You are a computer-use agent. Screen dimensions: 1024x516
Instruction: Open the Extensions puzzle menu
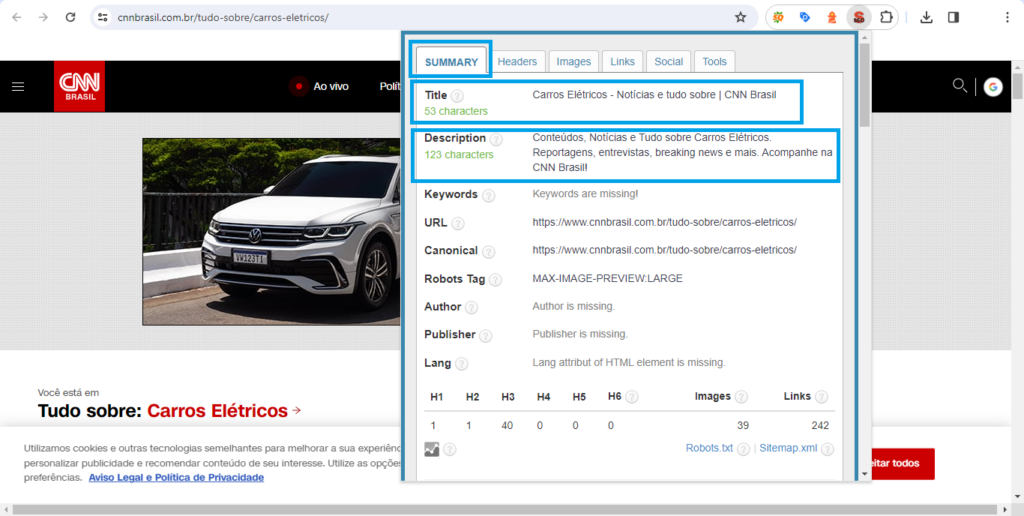pos(886,18)
